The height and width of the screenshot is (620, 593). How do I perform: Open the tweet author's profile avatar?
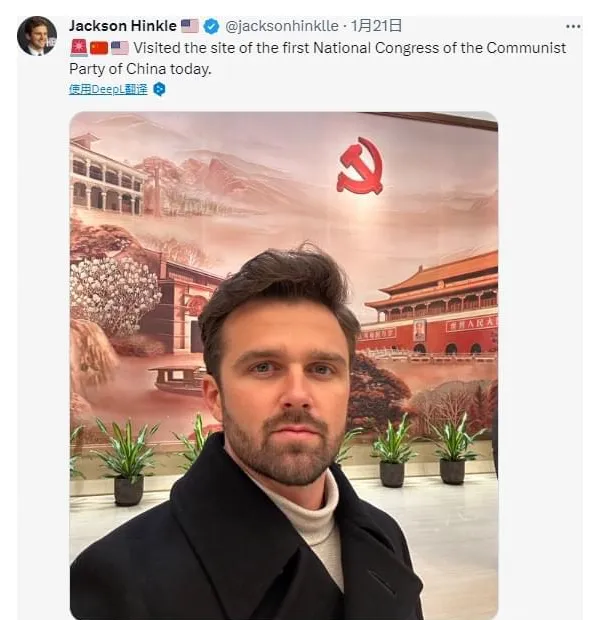[36, 35]
